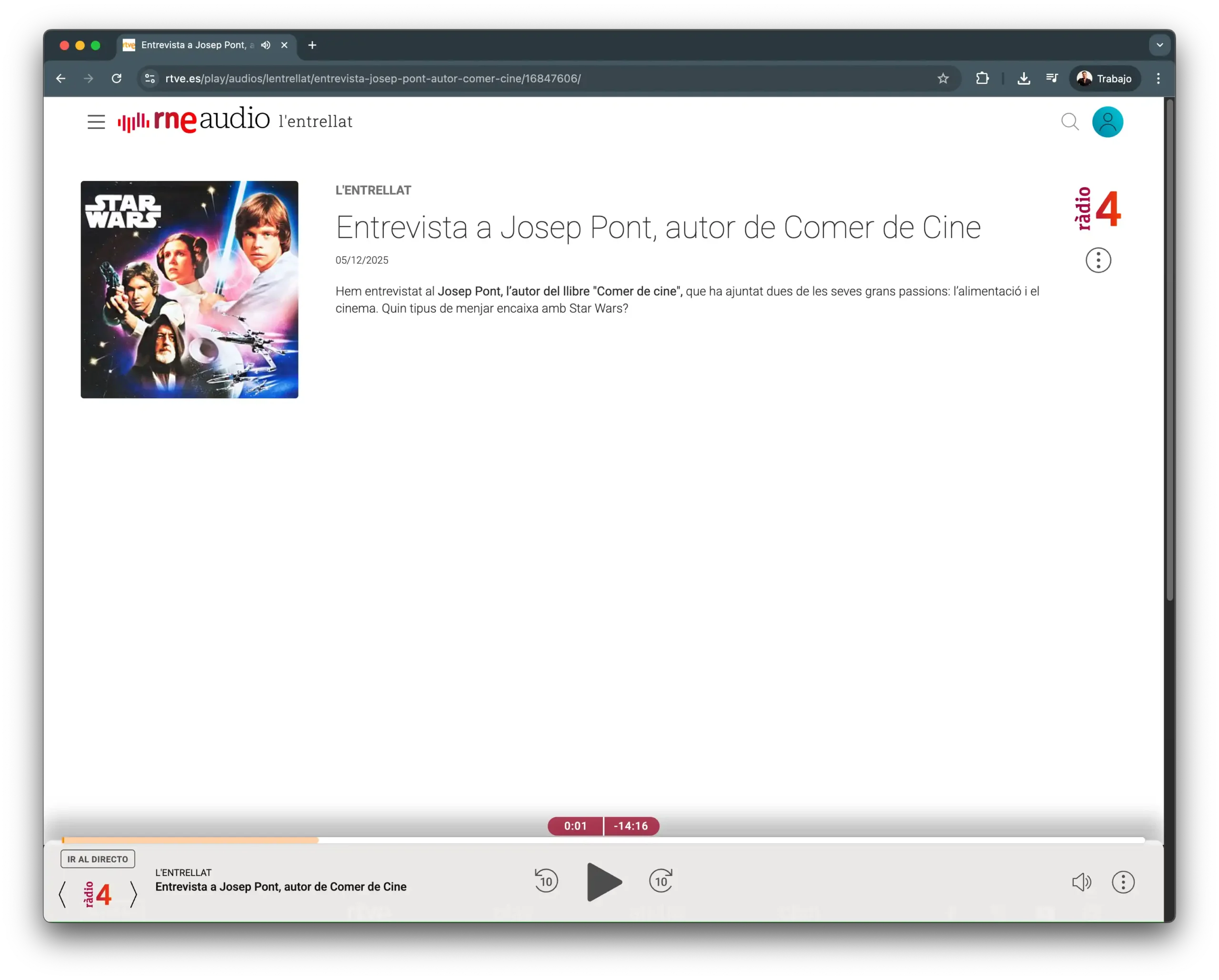Rewind audio 10 seconds

pos(546,881)
